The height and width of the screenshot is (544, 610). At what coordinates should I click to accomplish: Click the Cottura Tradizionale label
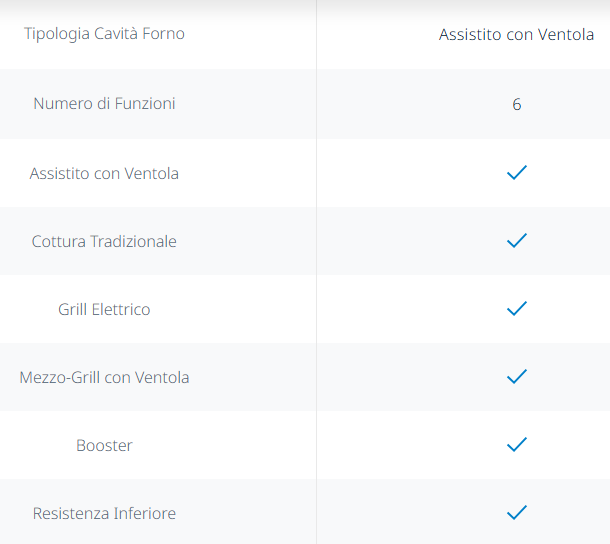pos(104,241)
